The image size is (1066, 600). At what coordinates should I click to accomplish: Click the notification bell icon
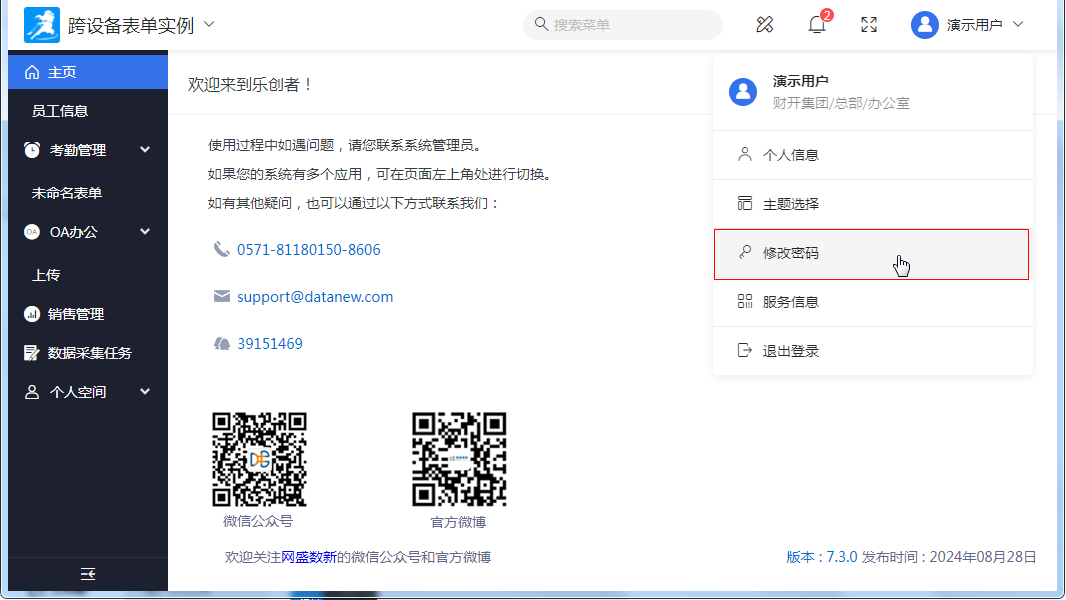817,25
